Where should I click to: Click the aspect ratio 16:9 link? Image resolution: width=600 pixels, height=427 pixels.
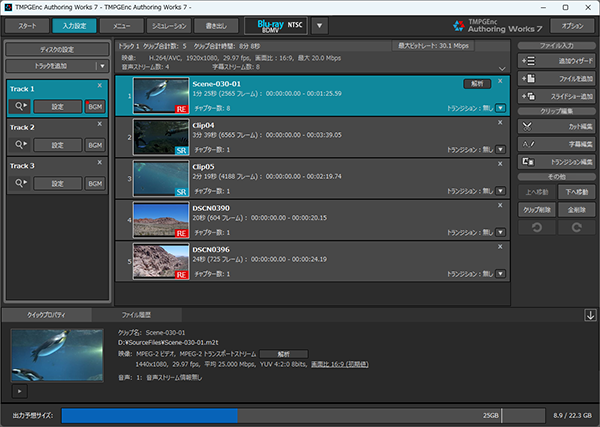(x=340, y=364)
